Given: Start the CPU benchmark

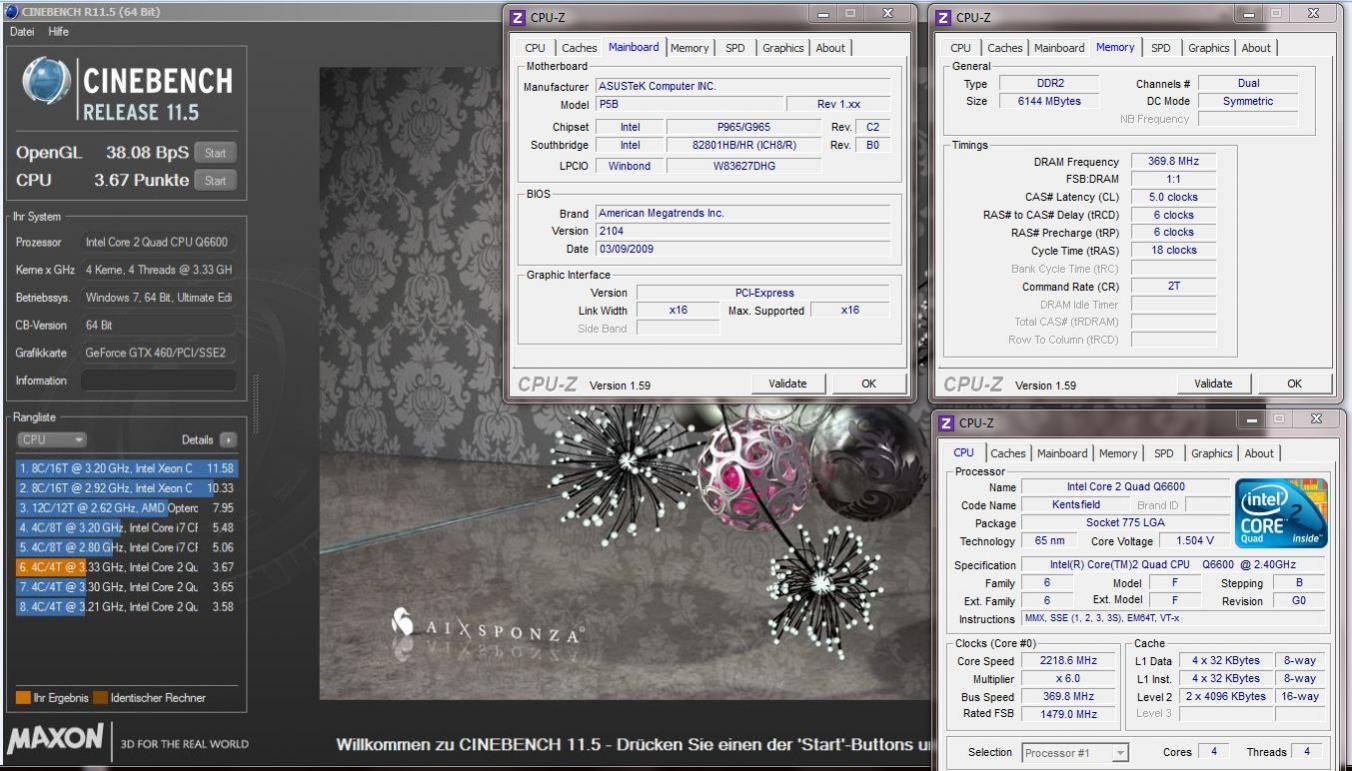Looking at the screenshot, I should tap(215, 181).
